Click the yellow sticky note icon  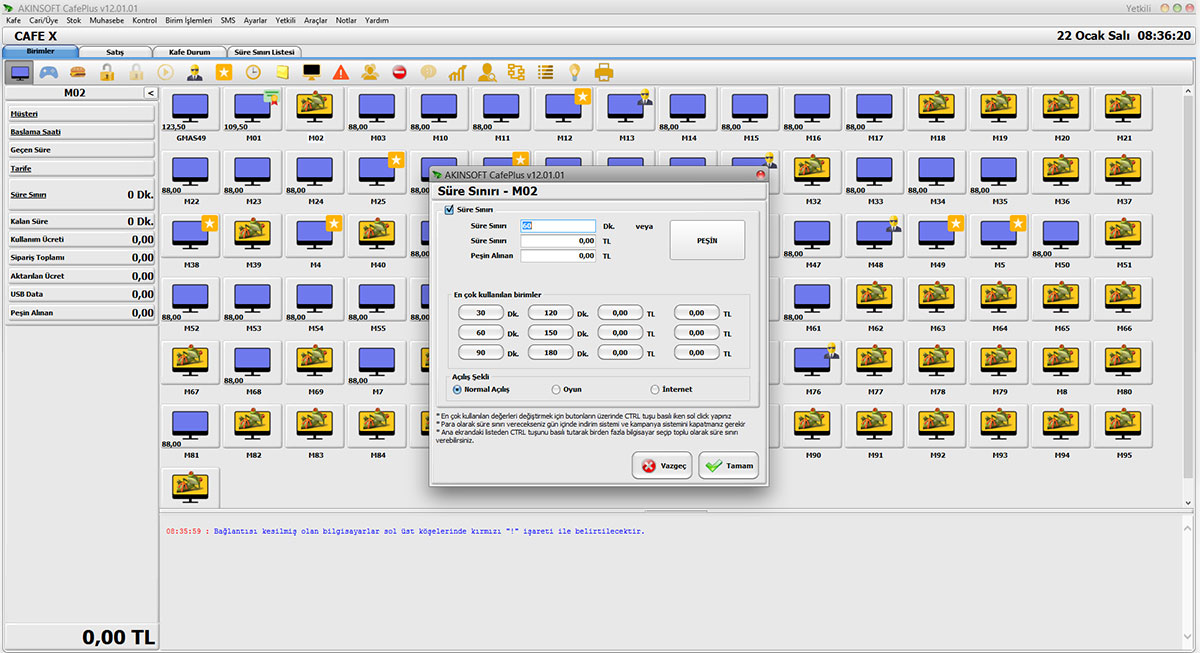pos(283,72)
